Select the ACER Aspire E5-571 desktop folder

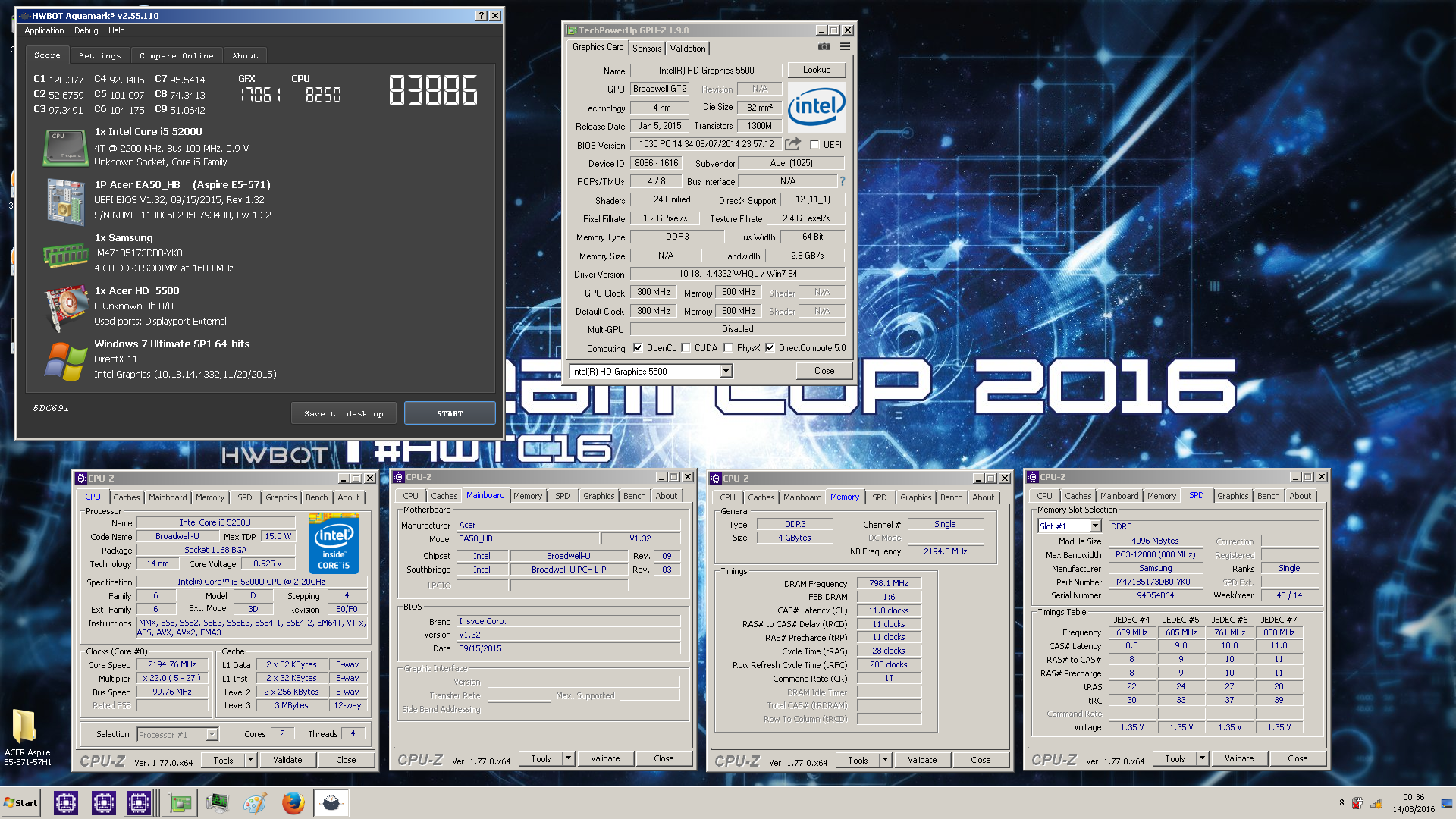pyautogui.click(x=27, y=737)
